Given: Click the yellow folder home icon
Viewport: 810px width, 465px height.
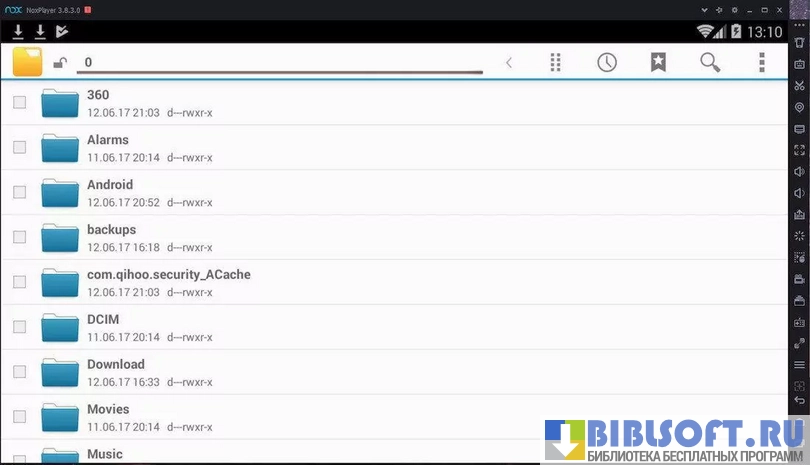Looking at the screenshot, I should [x=28, y=62].
